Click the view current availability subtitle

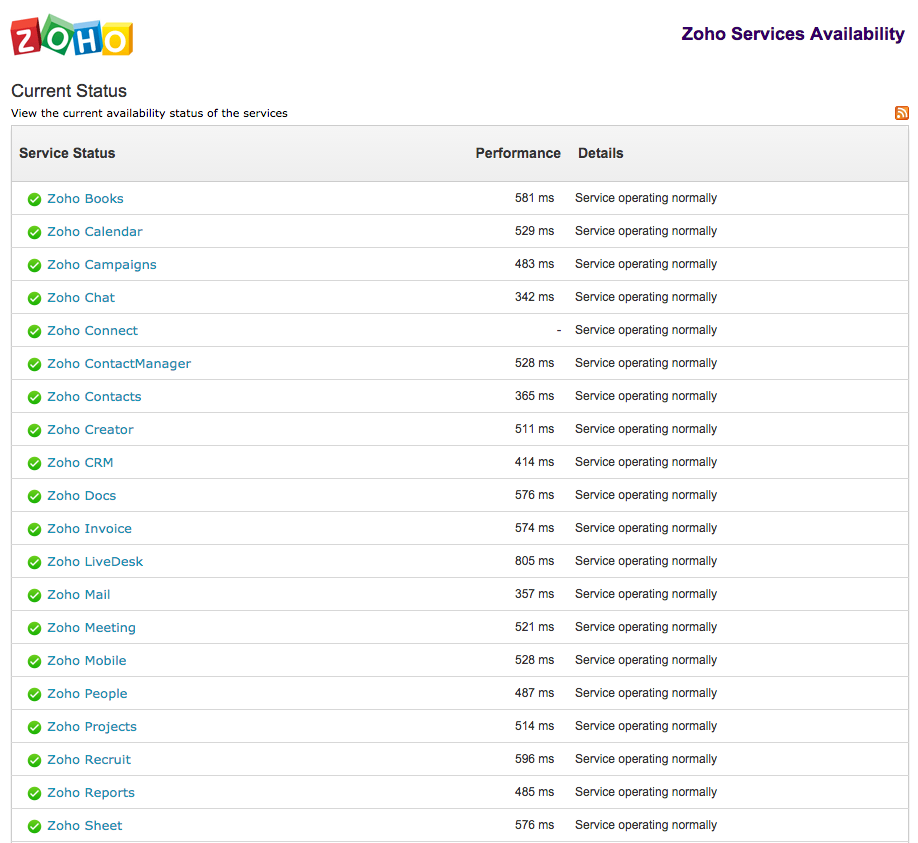[149, 113]
